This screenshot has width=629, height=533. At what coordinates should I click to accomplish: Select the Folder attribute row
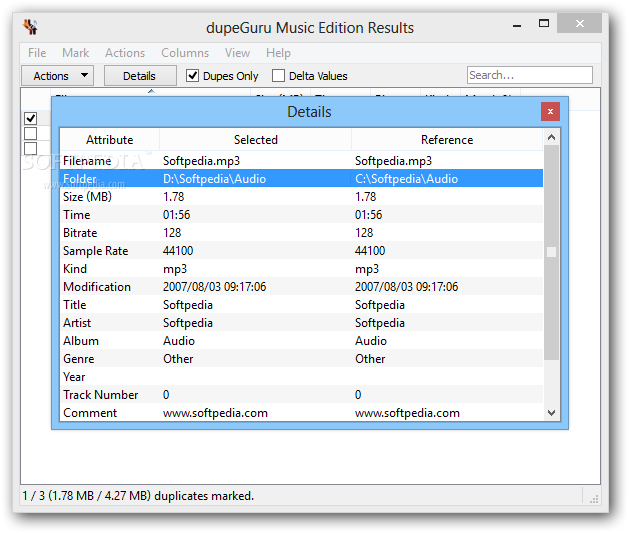(302, 178)
